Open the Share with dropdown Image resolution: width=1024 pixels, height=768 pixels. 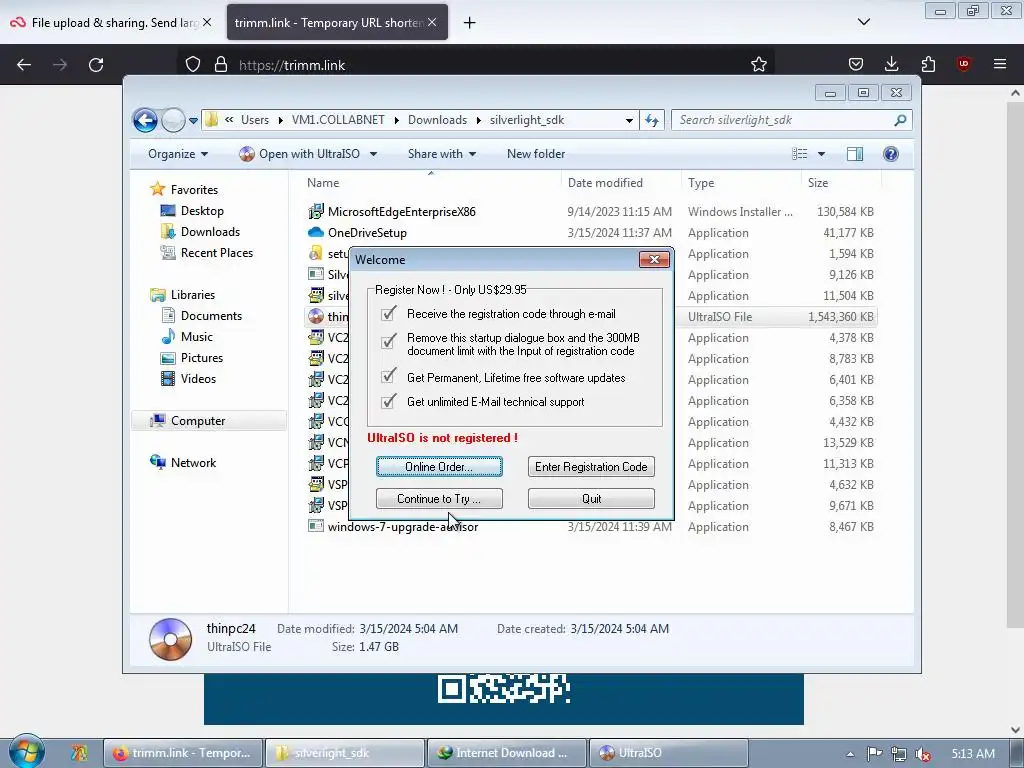click(x=441, y=154)
